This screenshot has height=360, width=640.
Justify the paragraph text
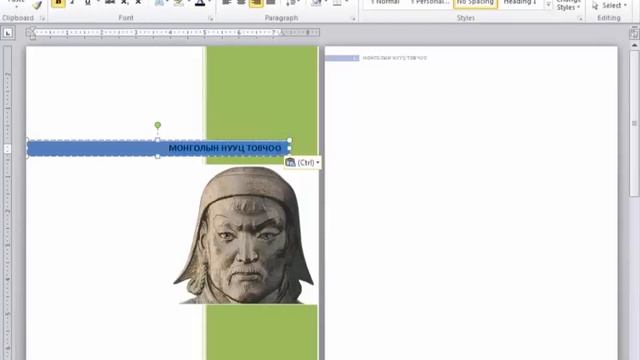point(271,3)
